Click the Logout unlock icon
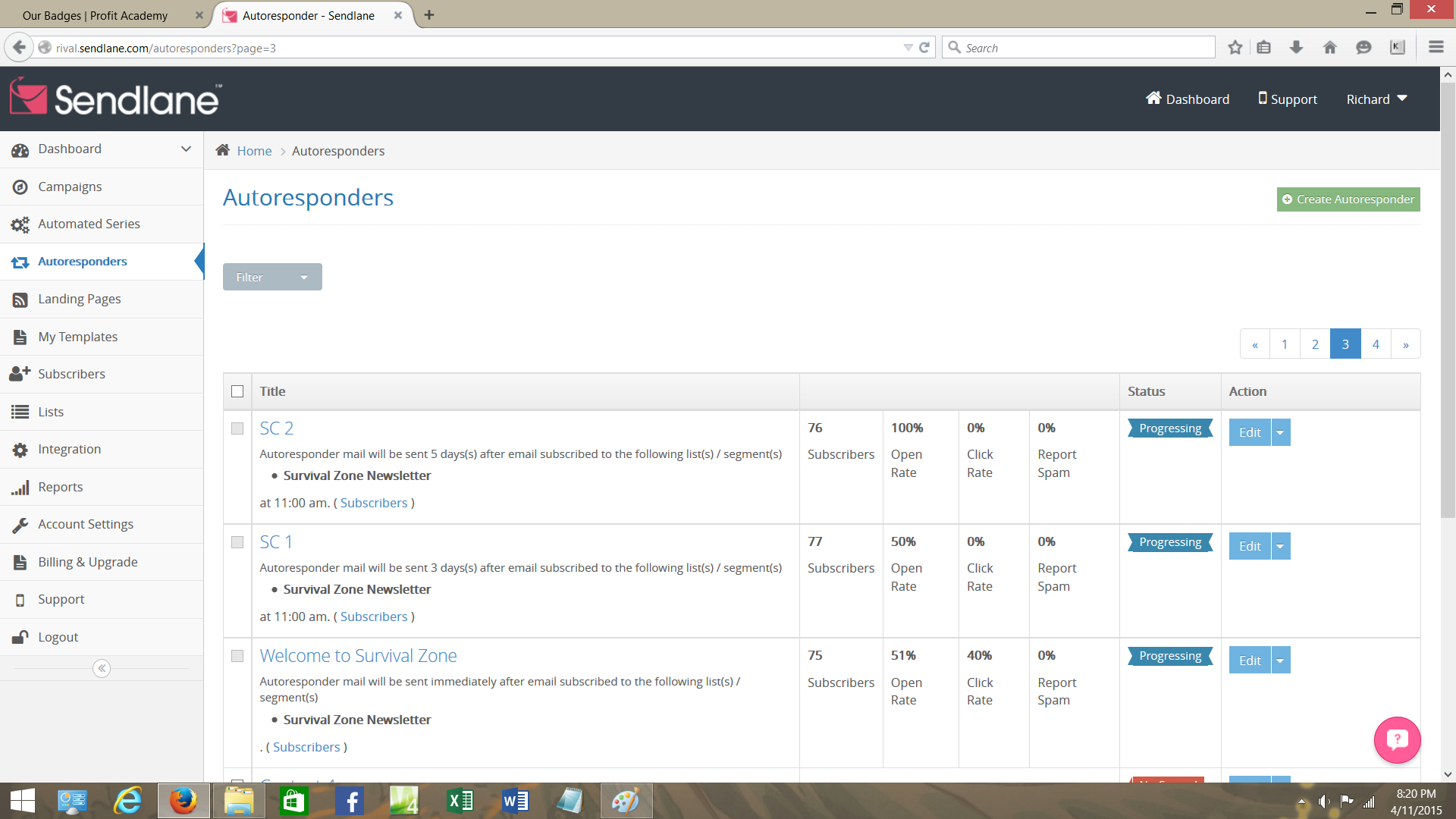This screenshot has width=1456, height=819. click(x=20, y=637)
